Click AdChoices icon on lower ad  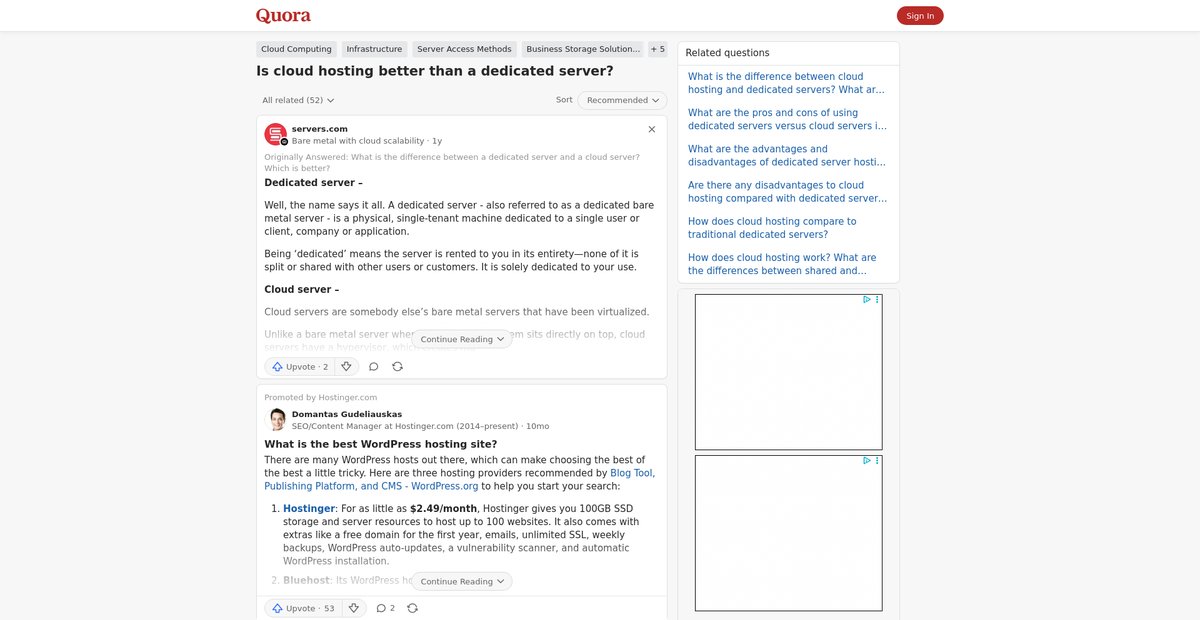click(867, 461)
